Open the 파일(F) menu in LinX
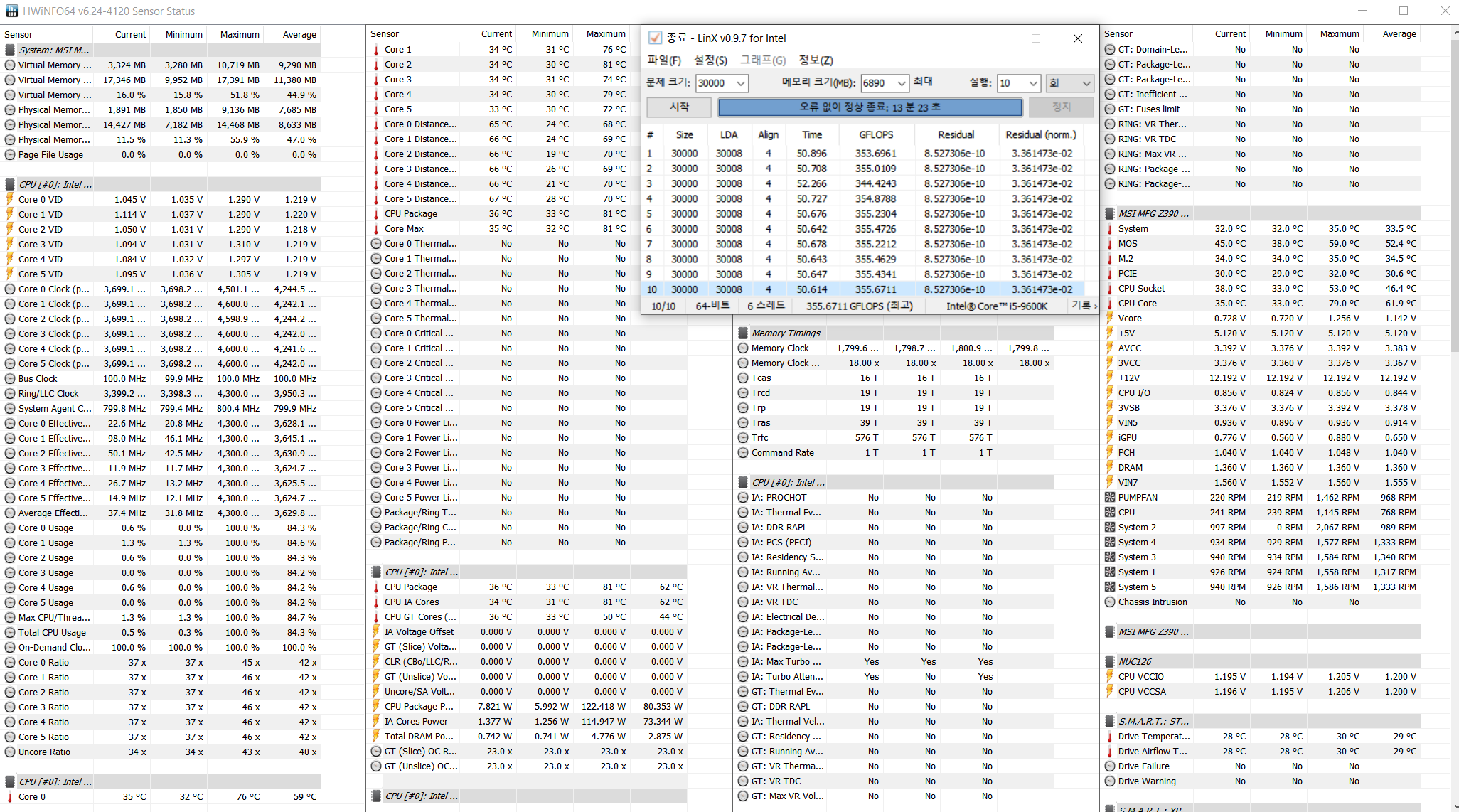 (664, 60)
